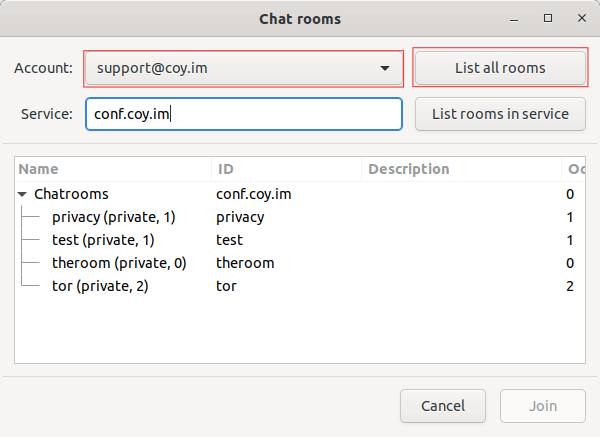Click the Occupants column header
The height and width of the screenshot is (437, 600).
(x=576, y=170)
